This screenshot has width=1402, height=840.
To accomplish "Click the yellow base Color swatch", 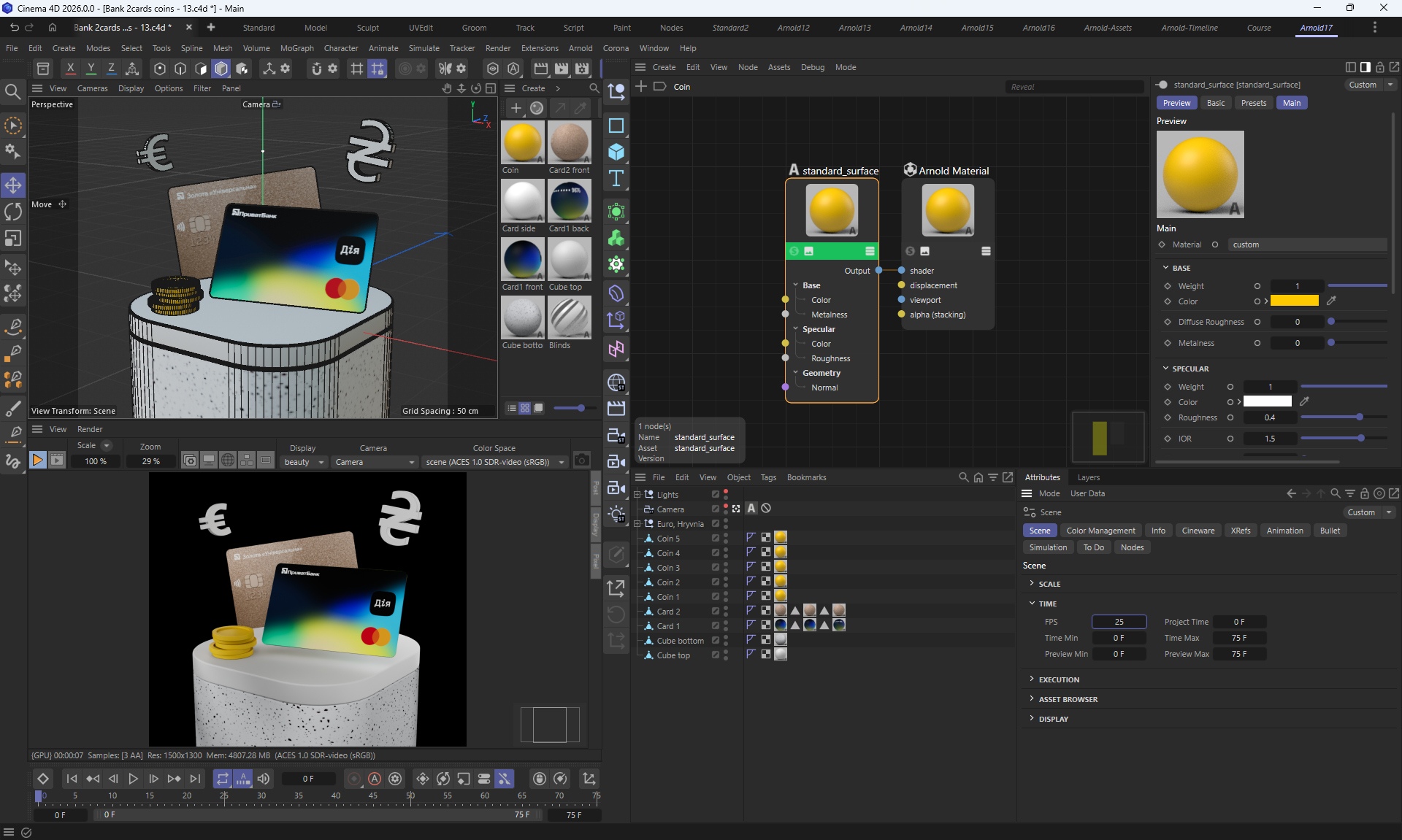I will click(1294, 301).
